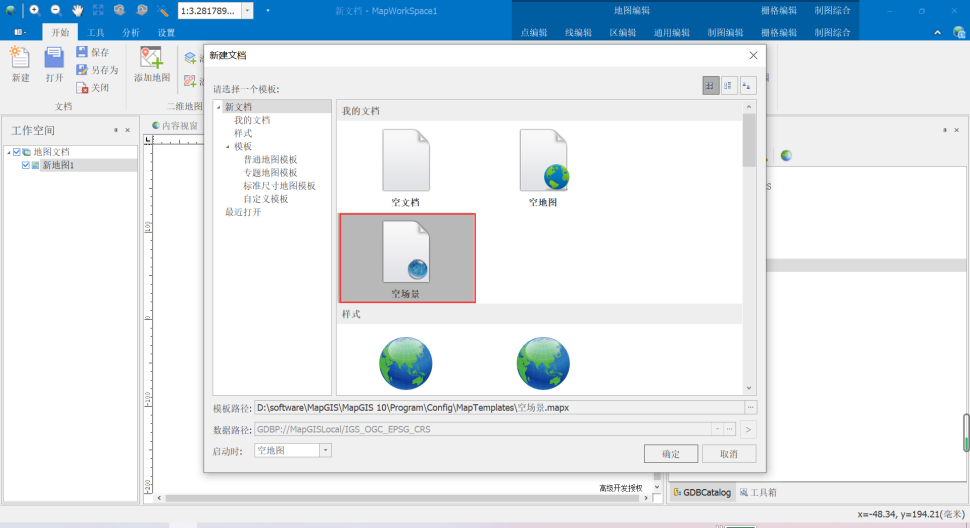Viewport: 970px width, 528px height.
Task: Click the > button beside data path
Action: coord(748,429)
